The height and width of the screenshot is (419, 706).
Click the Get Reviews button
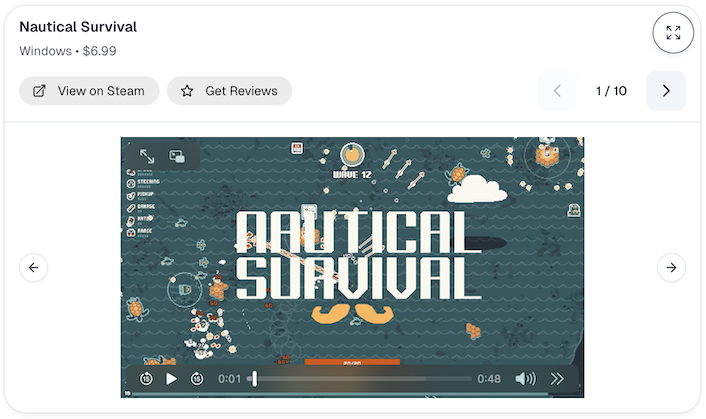click(229, 91)
